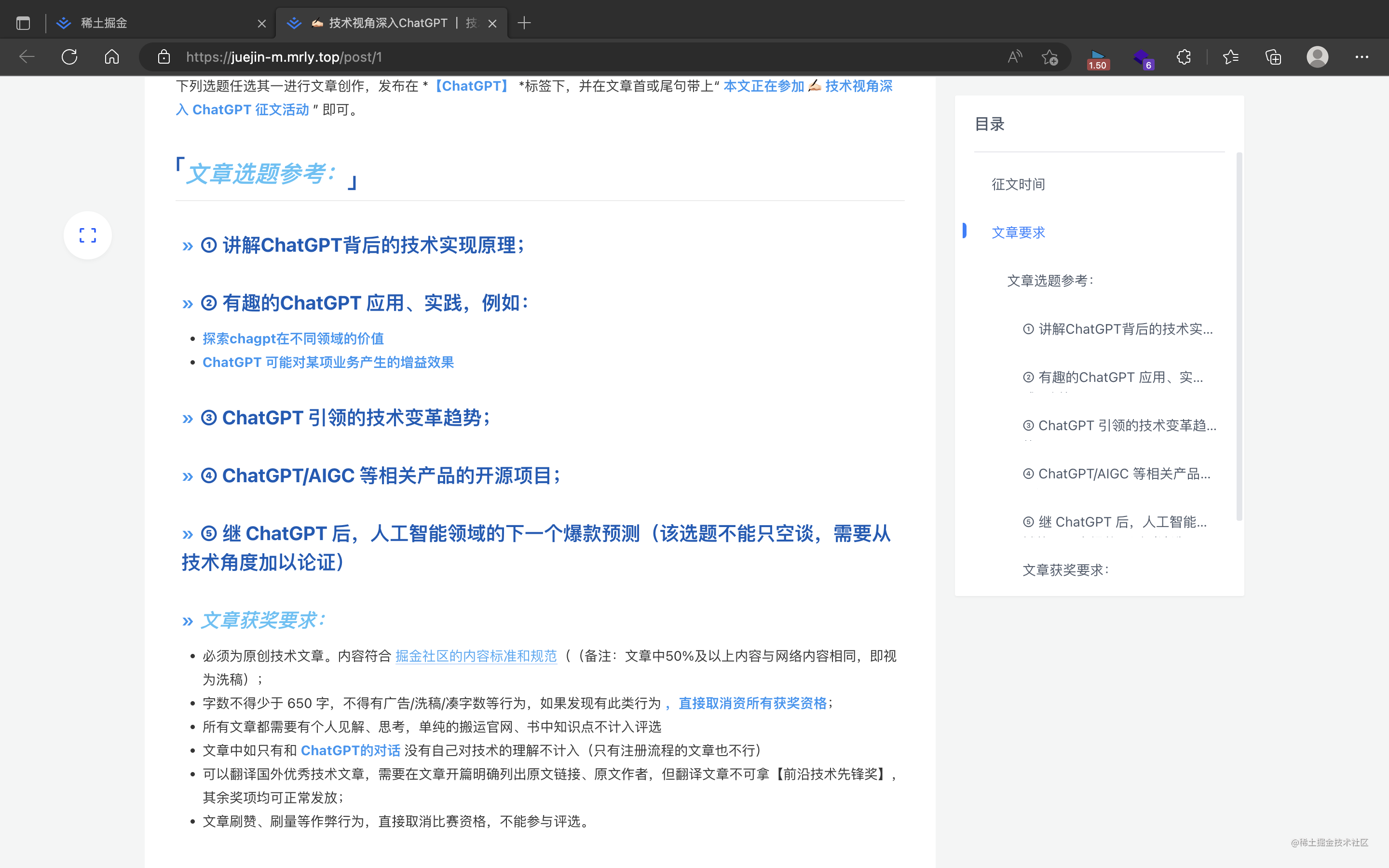Select catalog item ④ ChatGPT/AIGC 等相关产品

coord(1117,474)
